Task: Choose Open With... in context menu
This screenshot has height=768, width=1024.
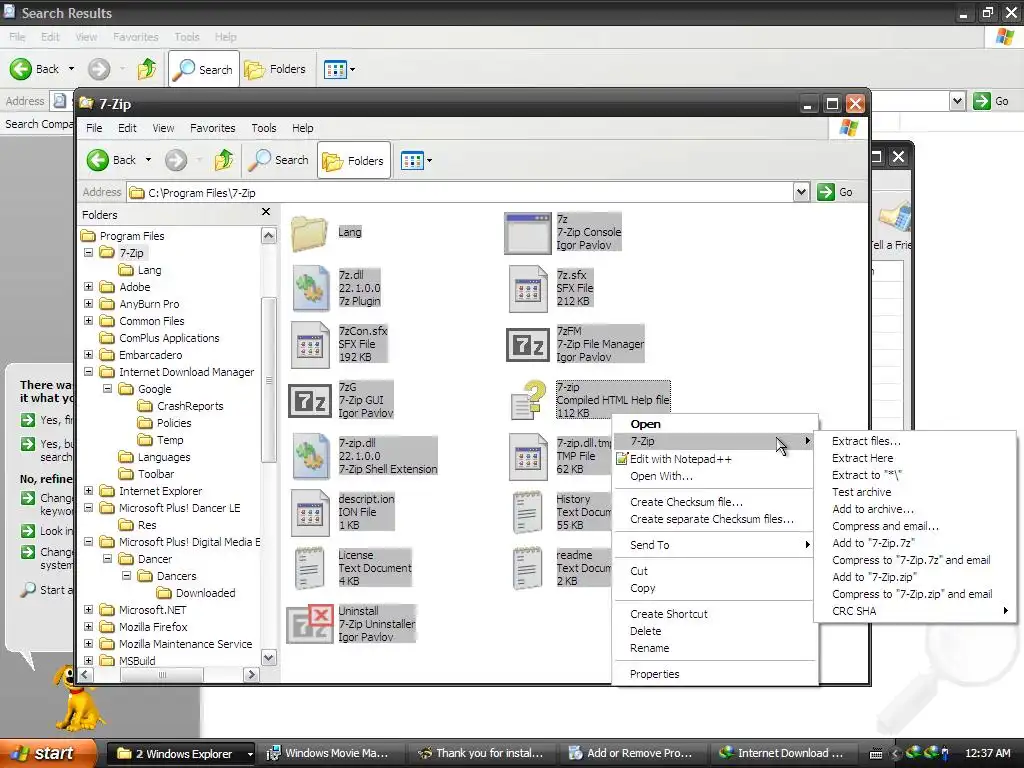Action: 714,476
